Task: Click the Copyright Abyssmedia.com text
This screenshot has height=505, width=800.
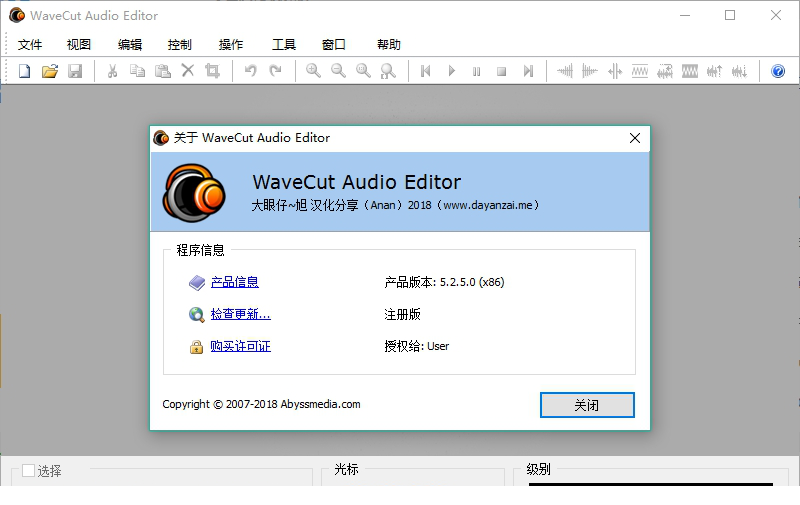Action: click(x=261, y=404)
